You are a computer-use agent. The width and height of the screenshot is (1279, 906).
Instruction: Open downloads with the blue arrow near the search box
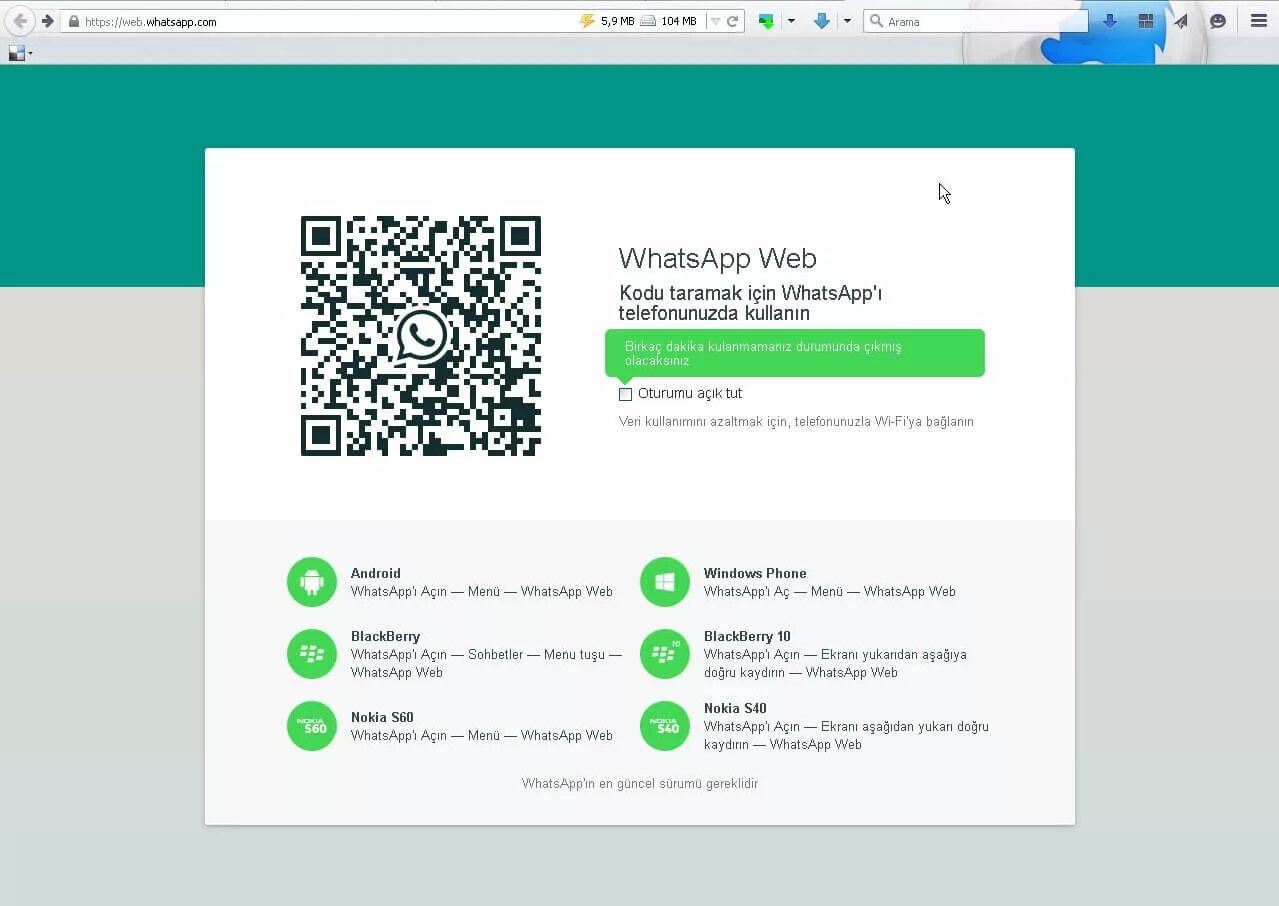(x=1110, y=21)
